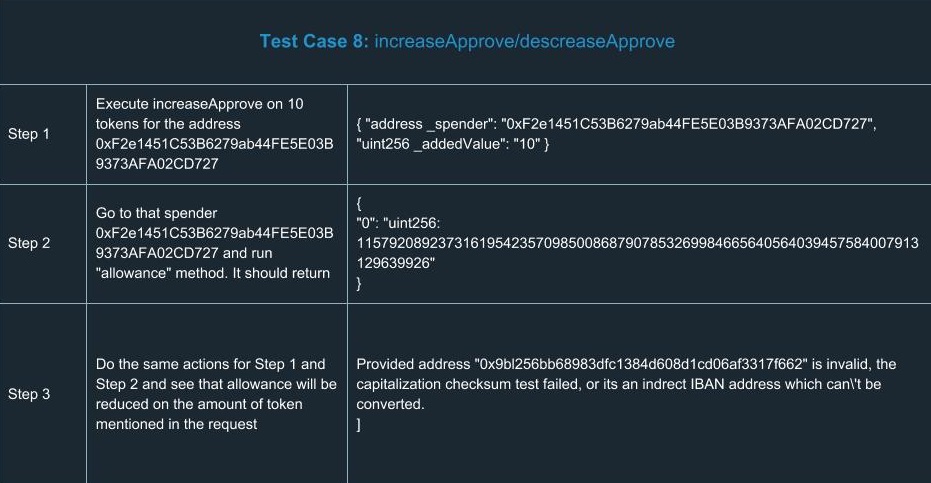Screen dimensions: 931x483
Task: Click the "uint256 _addedValue": "10" line
Action: [453, 145]
